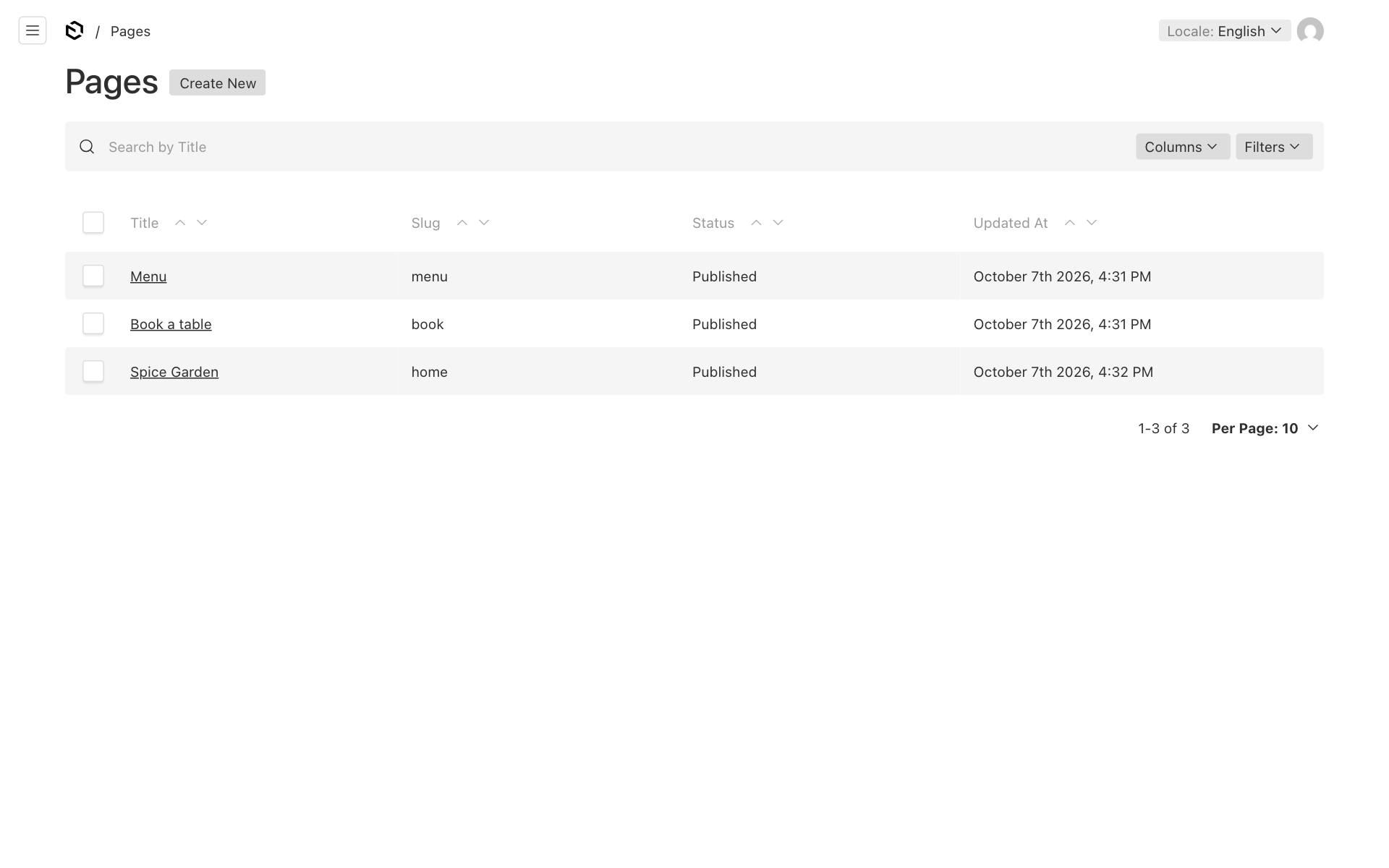Click Published status in Book a table row
Viewport: 1389px width, 868px height.
click(x=724, y=324)
